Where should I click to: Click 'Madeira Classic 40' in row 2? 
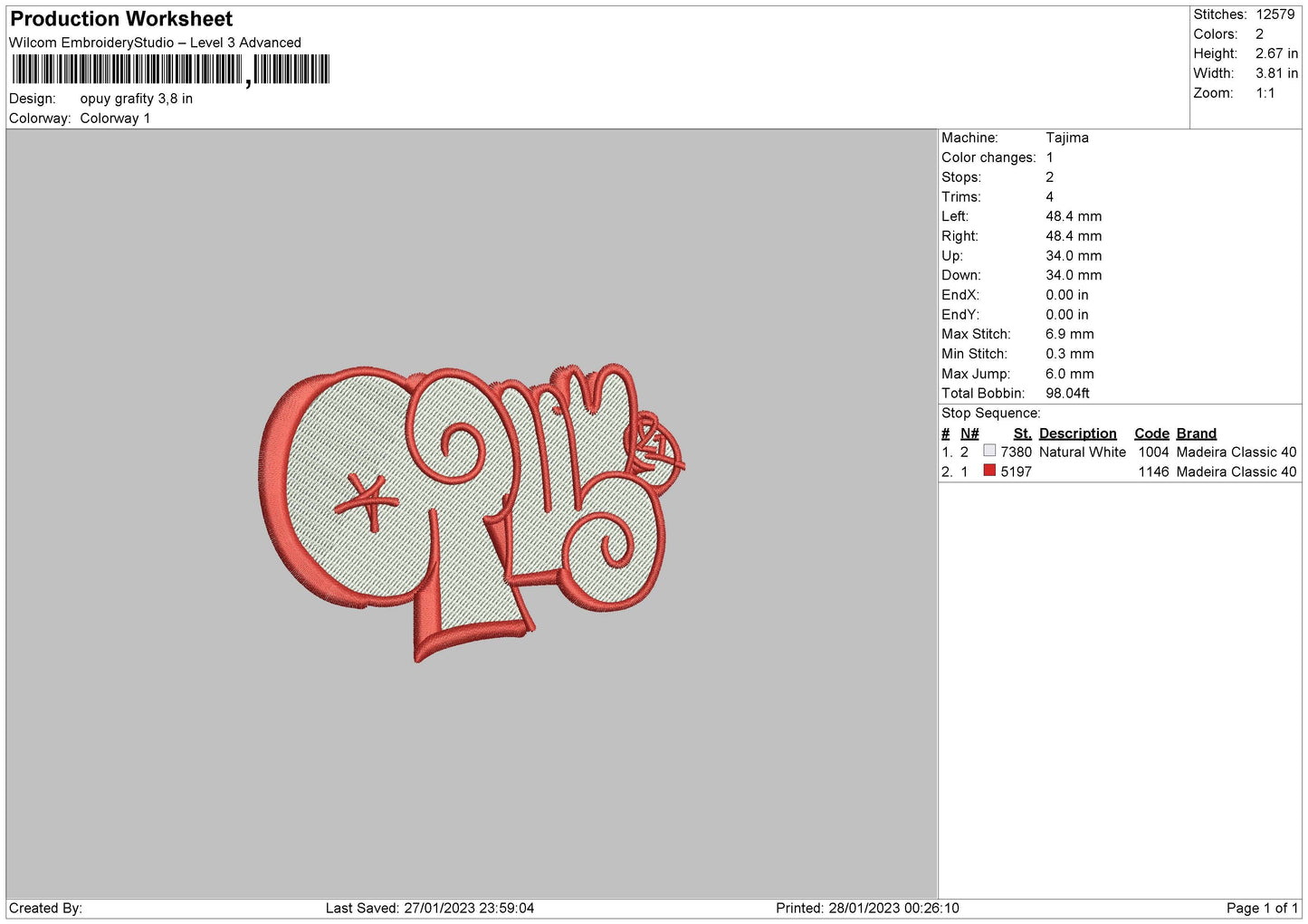point(1236,472)
